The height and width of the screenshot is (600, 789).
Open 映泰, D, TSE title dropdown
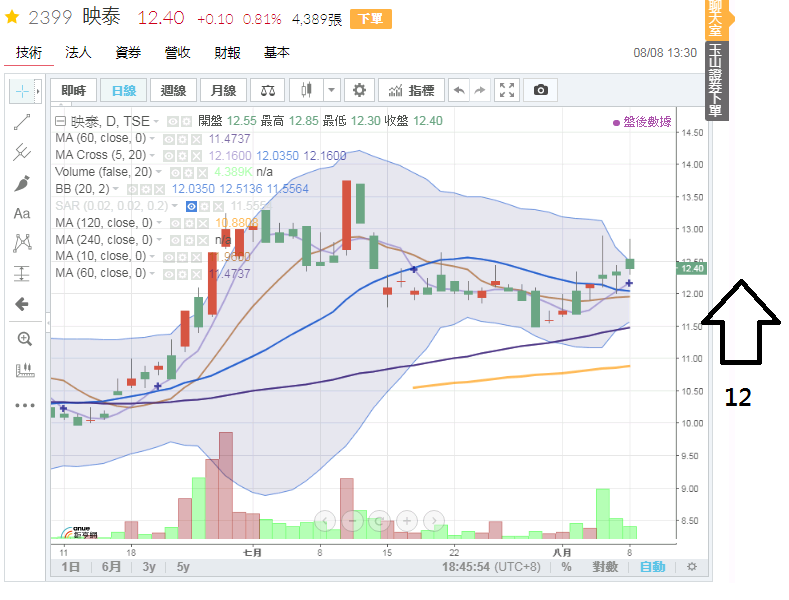(x=156, y=121)
